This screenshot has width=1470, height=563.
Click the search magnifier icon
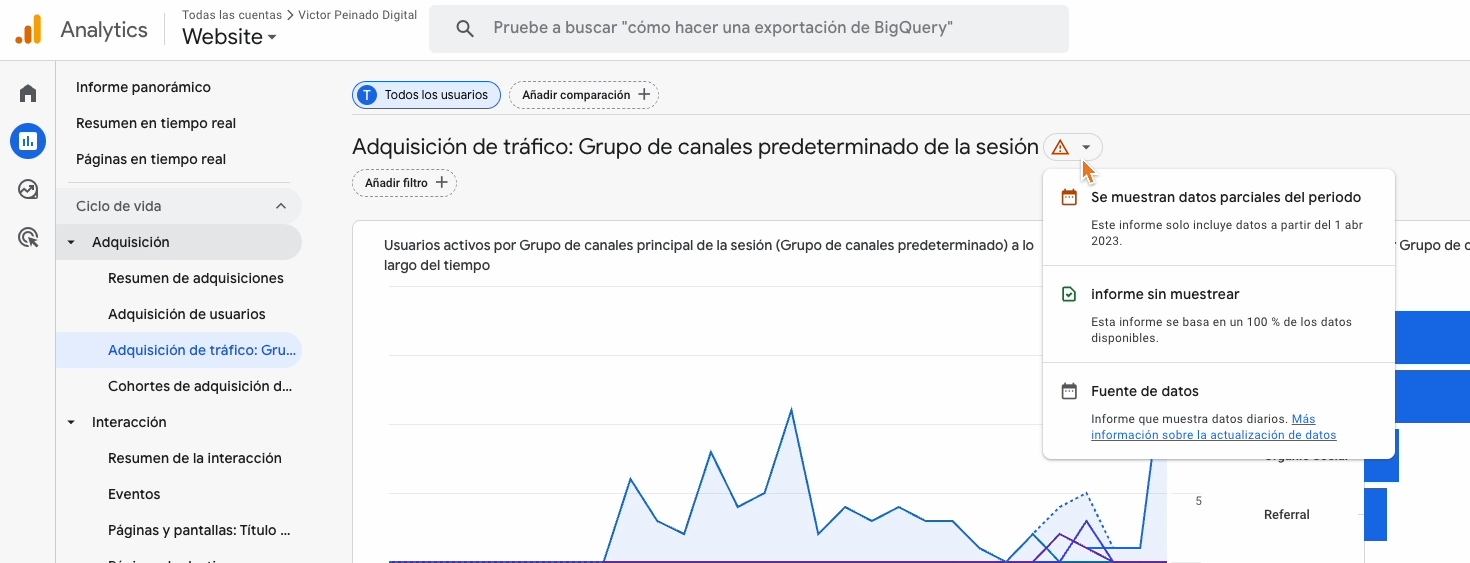tap(464, 29)
